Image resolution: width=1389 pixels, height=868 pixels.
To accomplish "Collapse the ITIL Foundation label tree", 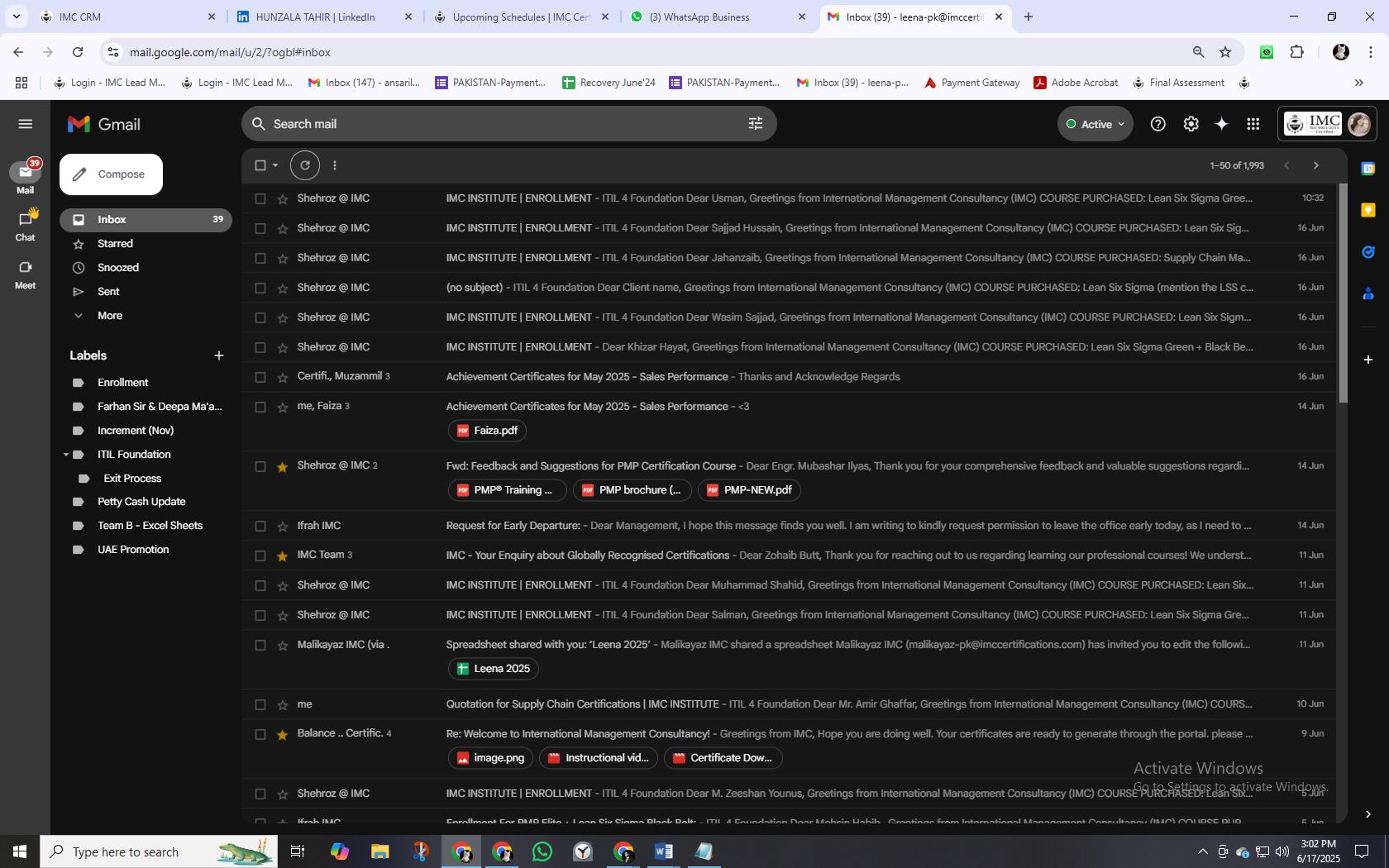I will [66, 455].
